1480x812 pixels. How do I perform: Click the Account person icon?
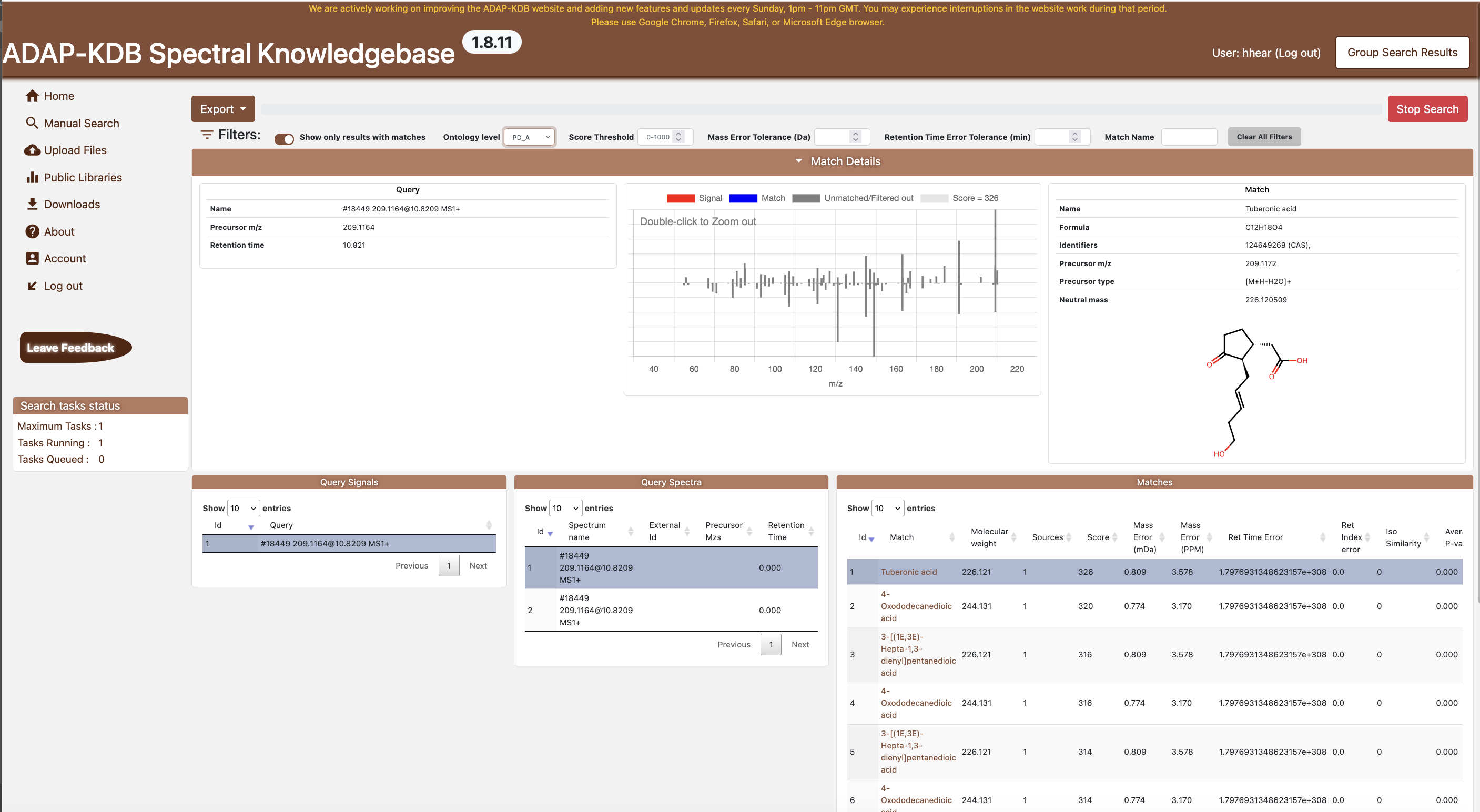(x=32, y=259)
